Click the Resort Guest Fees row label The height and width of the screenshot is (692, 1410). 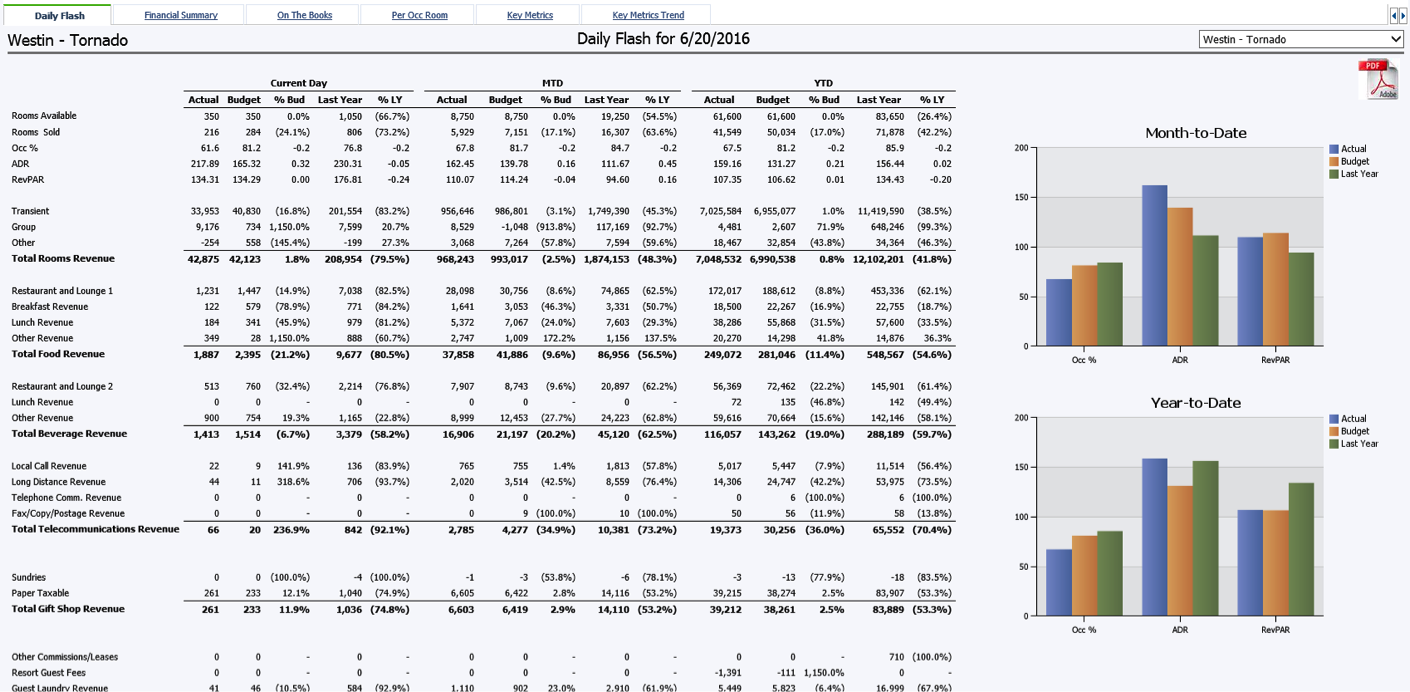48,673
